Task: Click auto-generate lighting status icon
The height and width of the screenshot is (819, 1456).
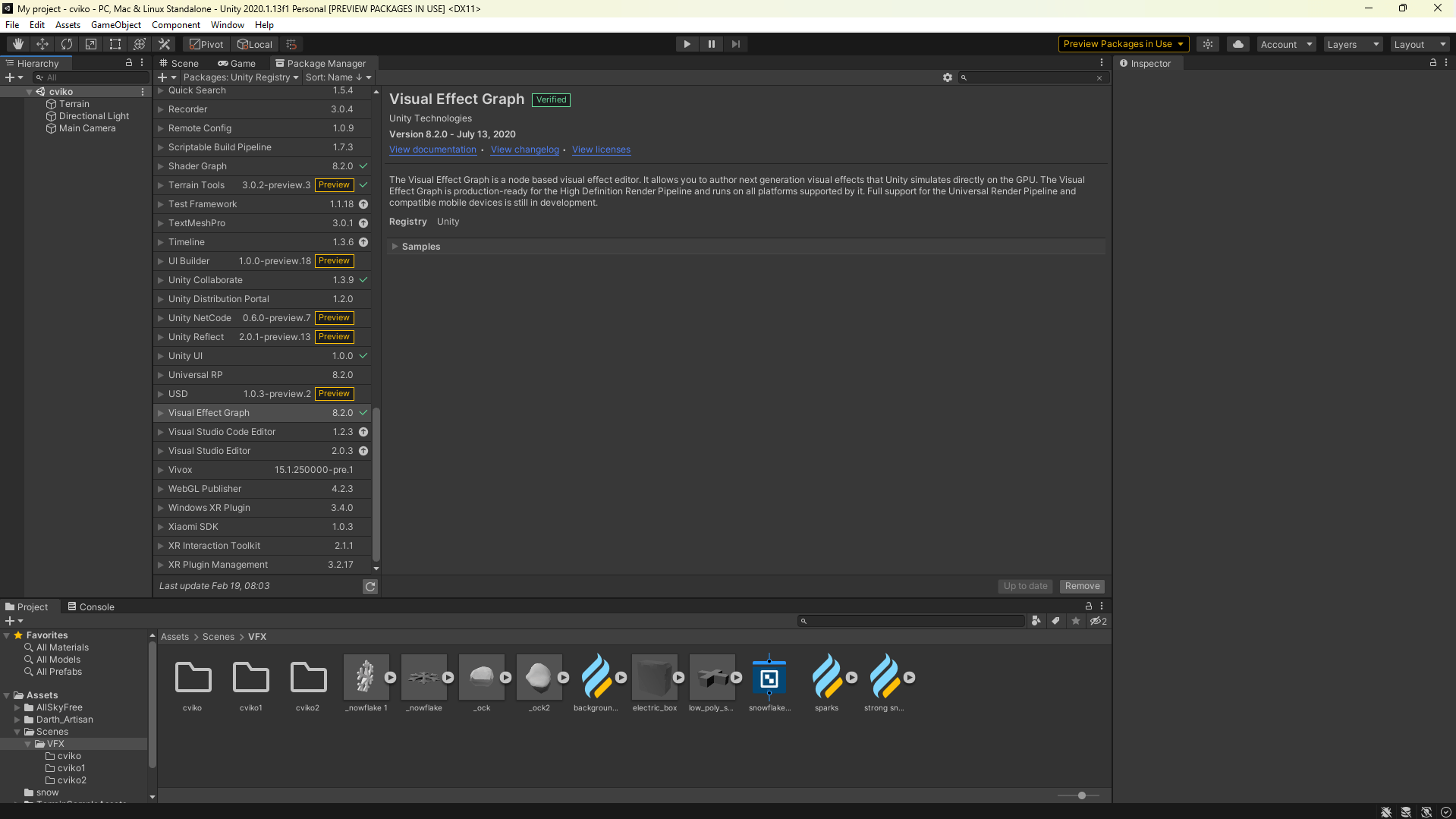Action: [1426, 811]
